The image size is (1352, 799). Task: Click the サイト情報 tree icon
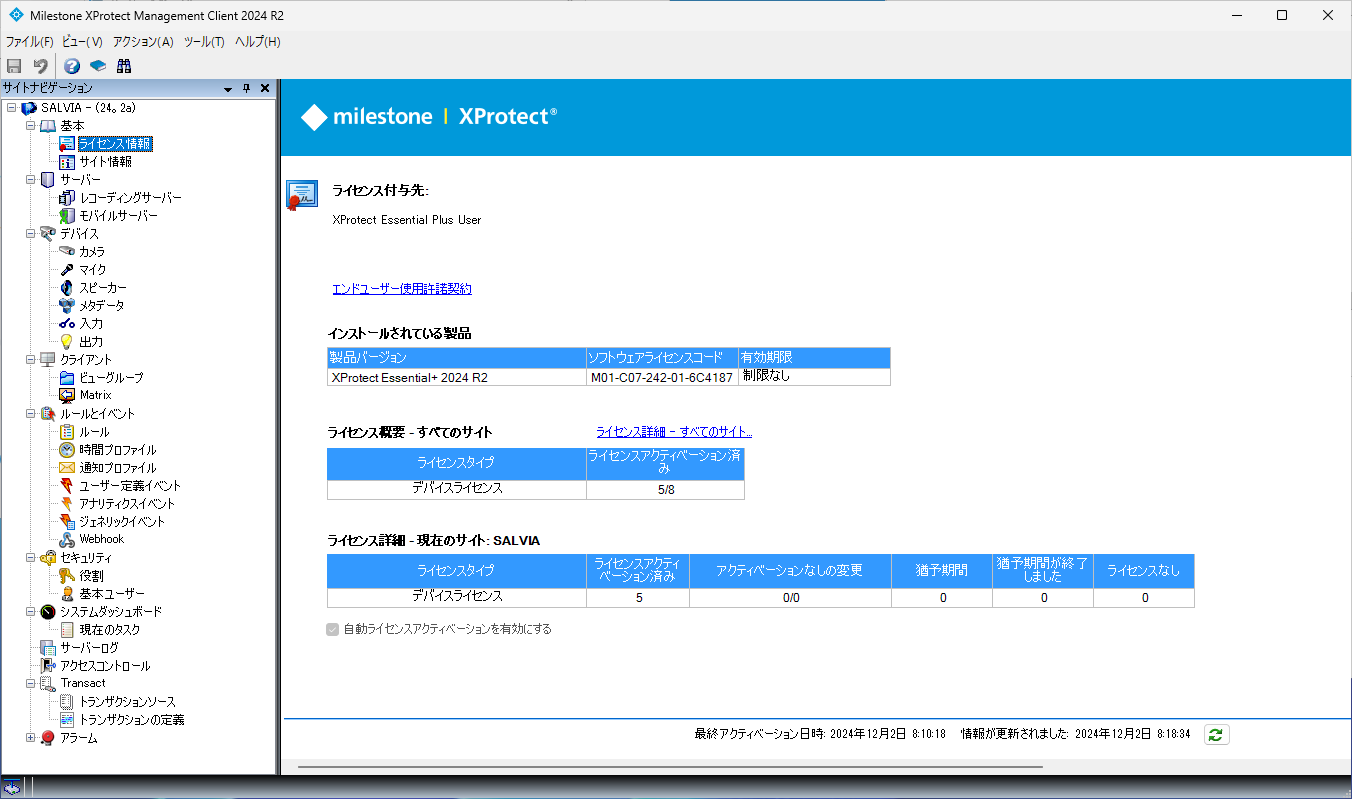tap(67, 162)
